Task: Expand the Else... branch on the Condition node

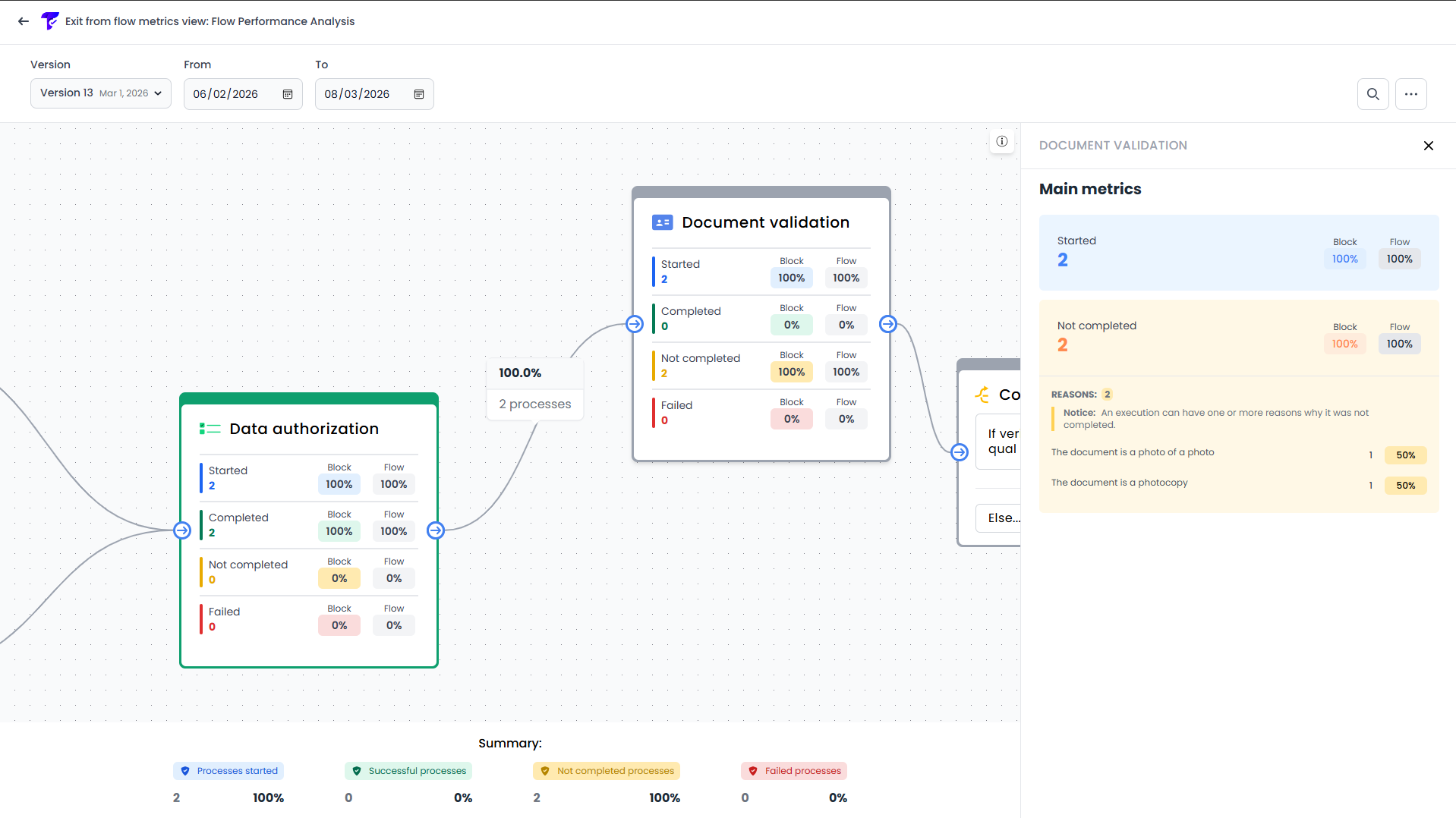Action: click(1002, 518)
